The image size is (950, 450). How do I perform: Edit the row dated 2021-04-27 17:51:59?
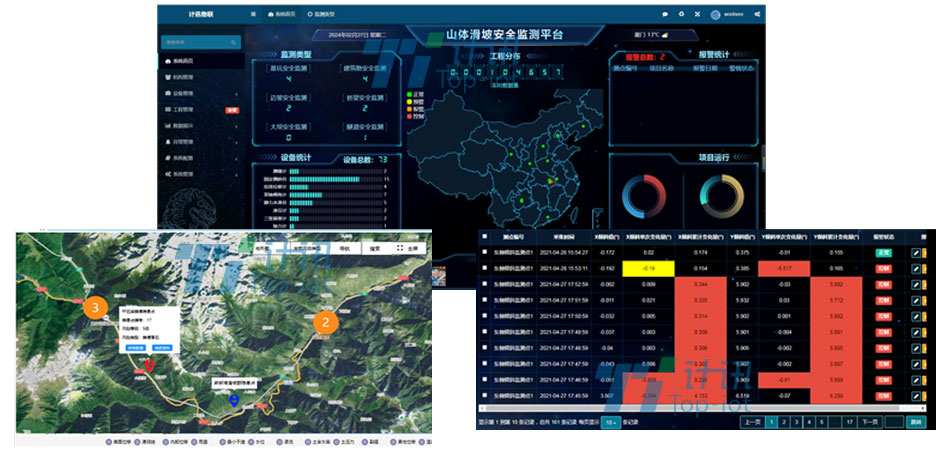coord(916,300)
